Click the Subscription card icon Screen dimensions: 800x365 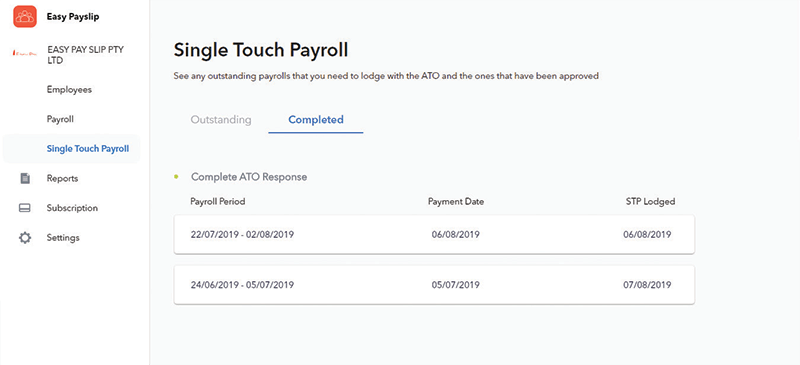(x=24, y=208)
